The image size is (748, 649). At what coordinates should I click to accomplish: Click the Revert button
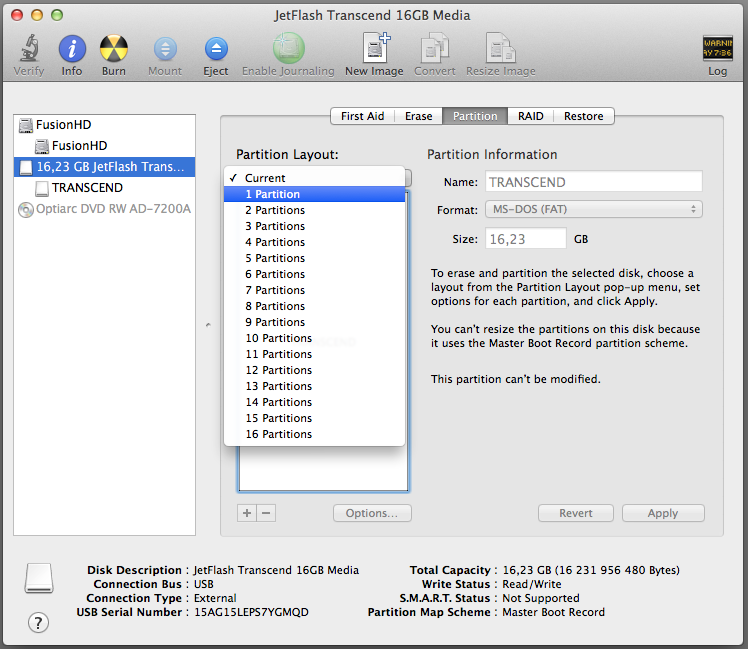click(576, 513)
